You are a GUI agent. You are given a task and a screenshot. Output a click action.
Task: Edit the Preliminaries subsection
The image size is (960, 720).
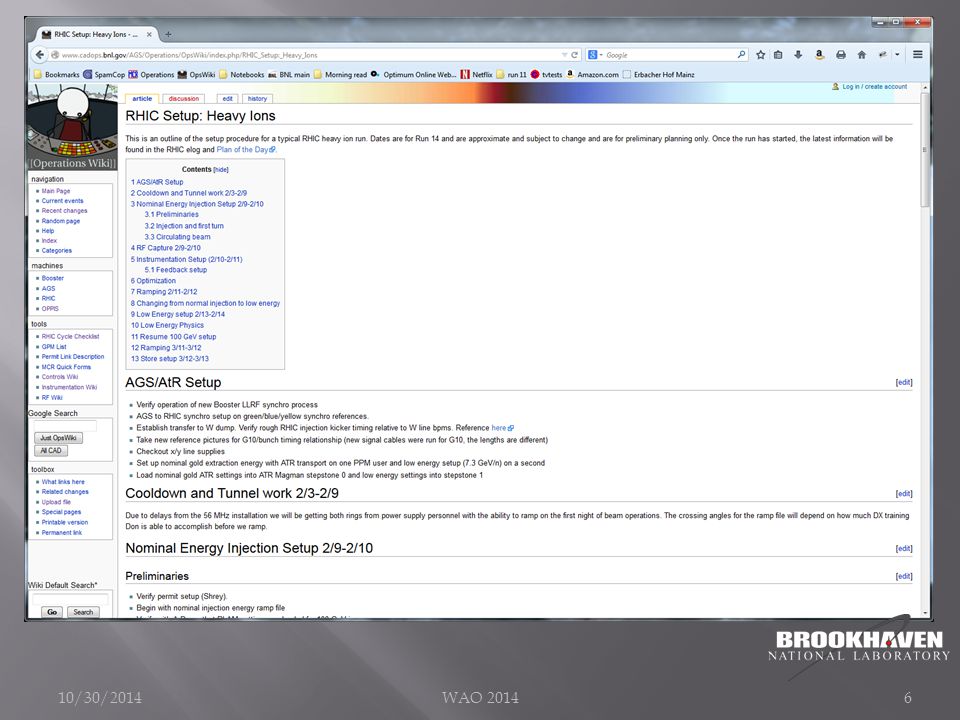pyautogui.click(x=904, y=576)
